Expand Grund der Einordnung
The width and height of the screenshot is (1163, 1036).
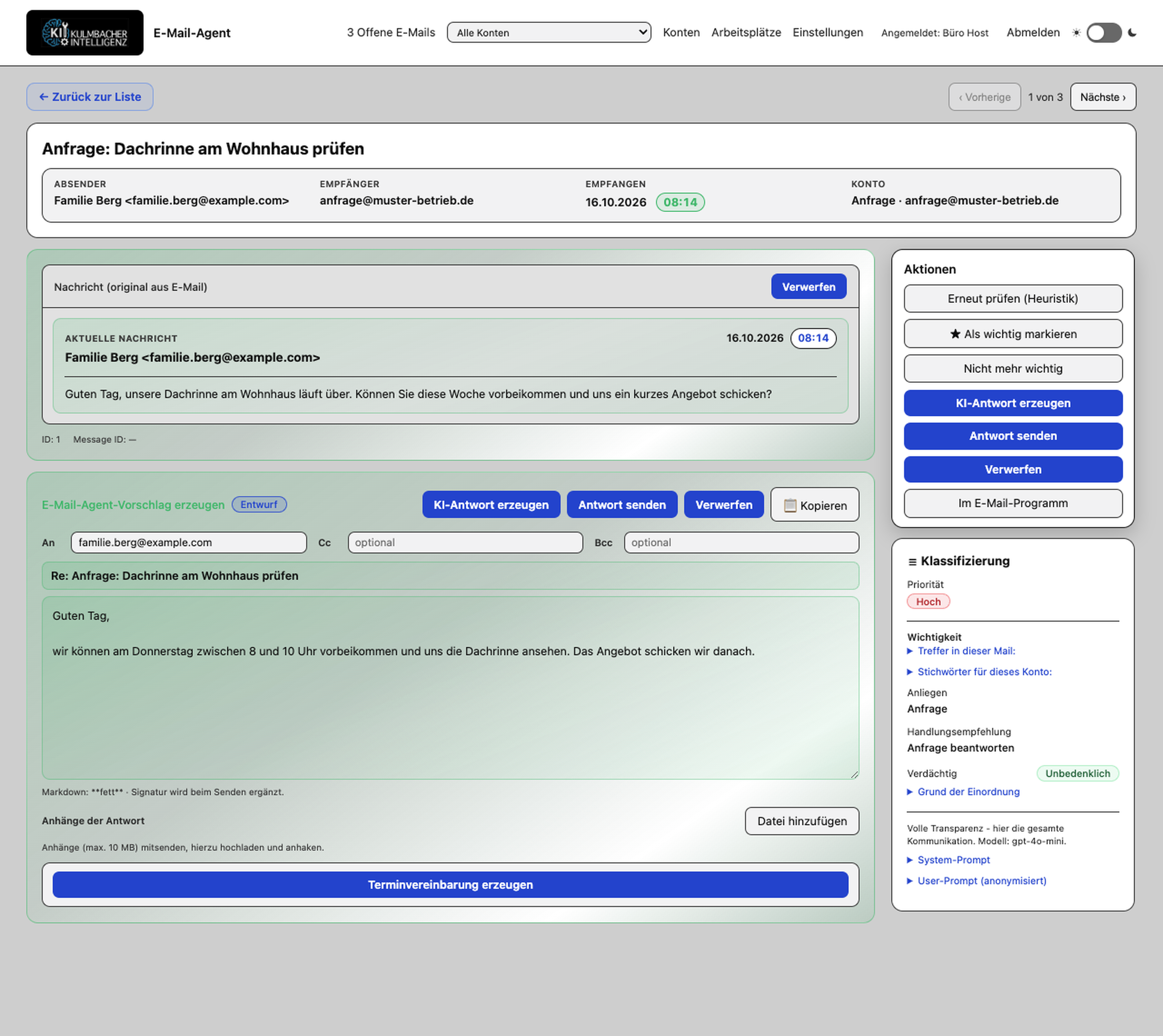(x=963, y=792)
